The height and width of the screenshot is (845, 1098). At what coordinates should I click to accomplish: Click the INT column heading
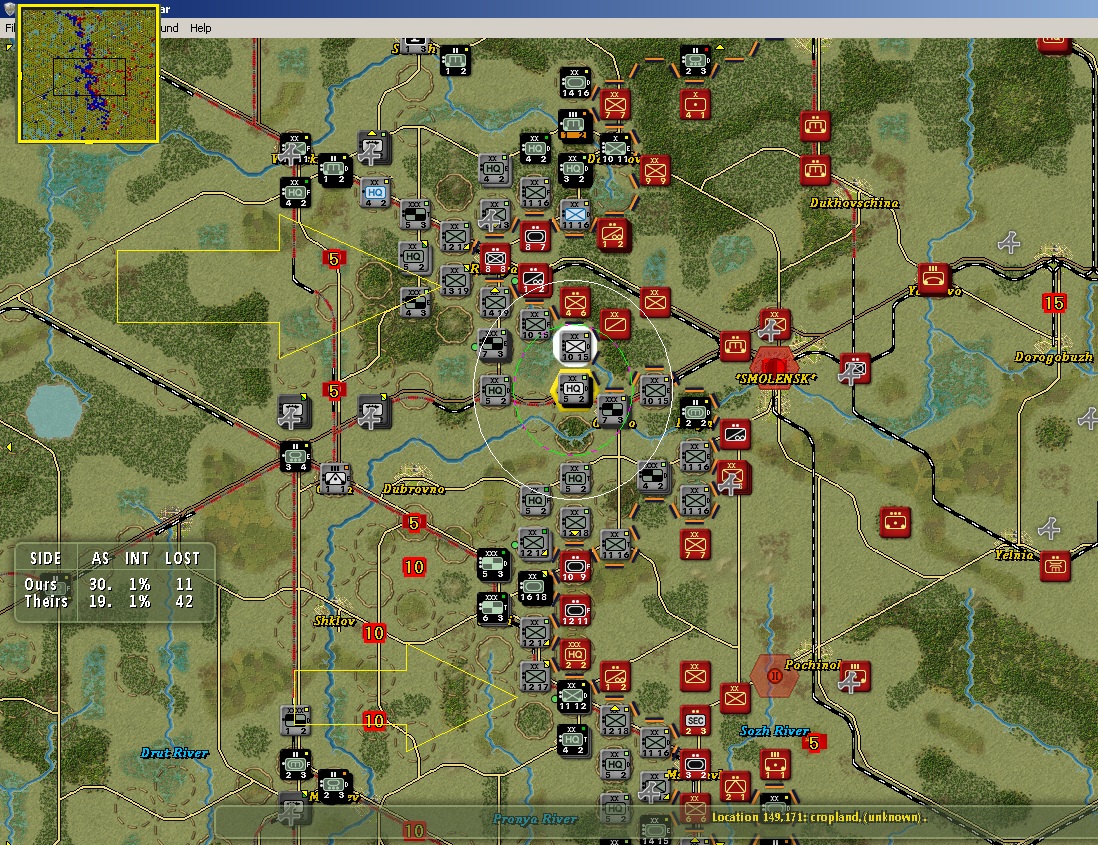click(137, 558)
